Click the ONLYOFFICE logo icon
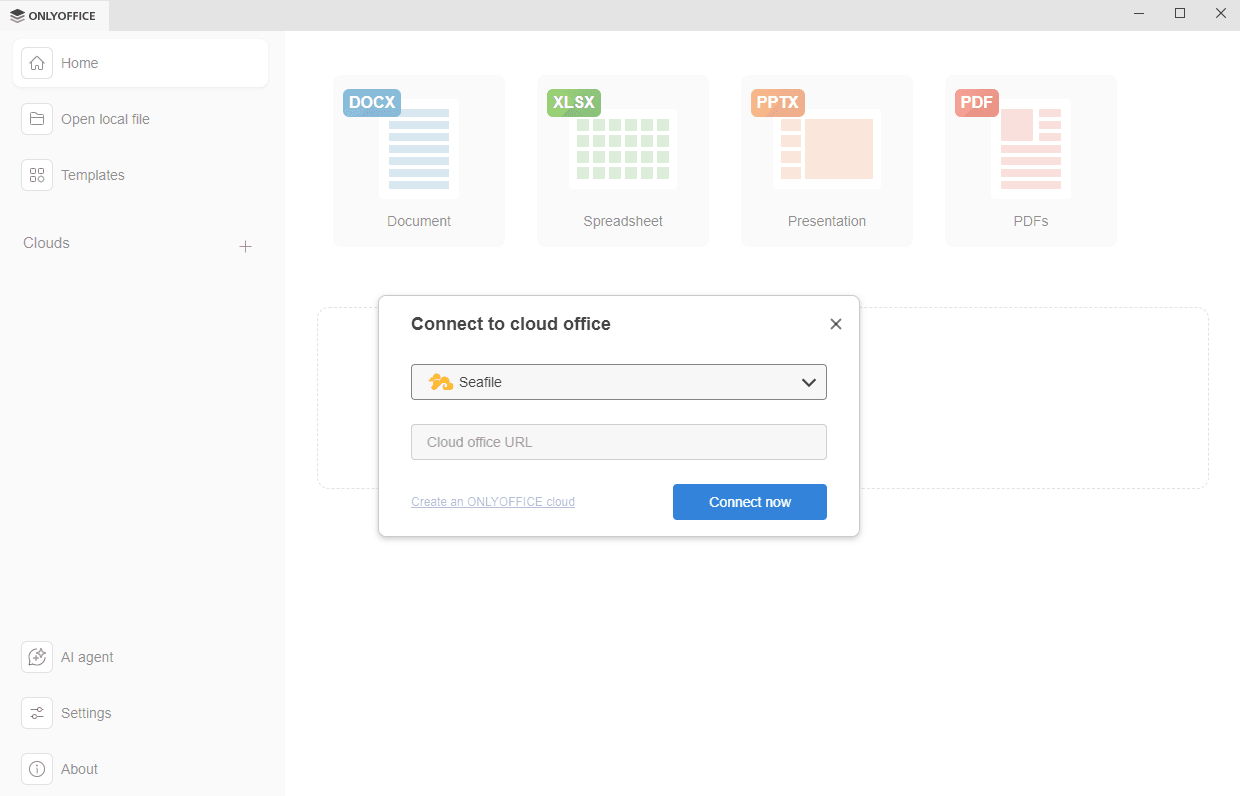 point(15,15)
